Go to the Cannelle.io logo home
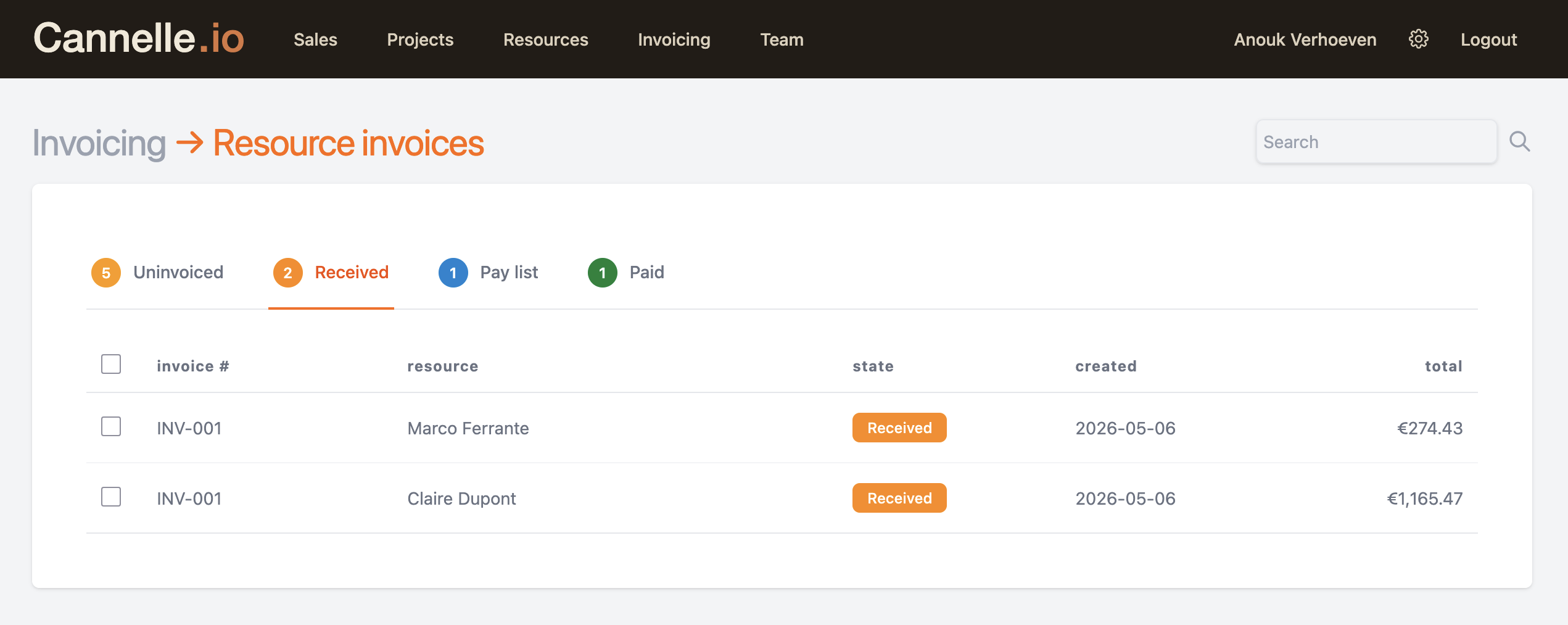The height and width of the screenshot is (625, 1568). click(139, 38)
